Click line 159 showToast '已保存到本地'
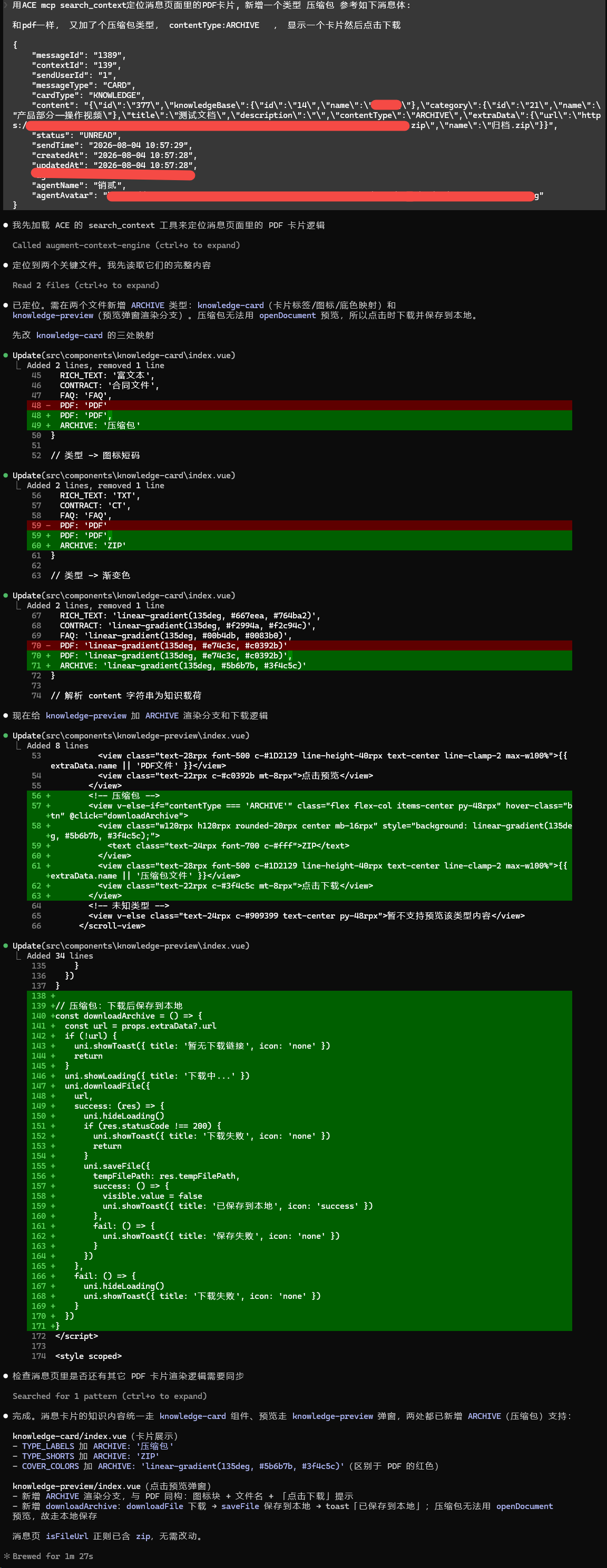Image resolution: width=607 pixels, height=1568 pixels. 299,1206
